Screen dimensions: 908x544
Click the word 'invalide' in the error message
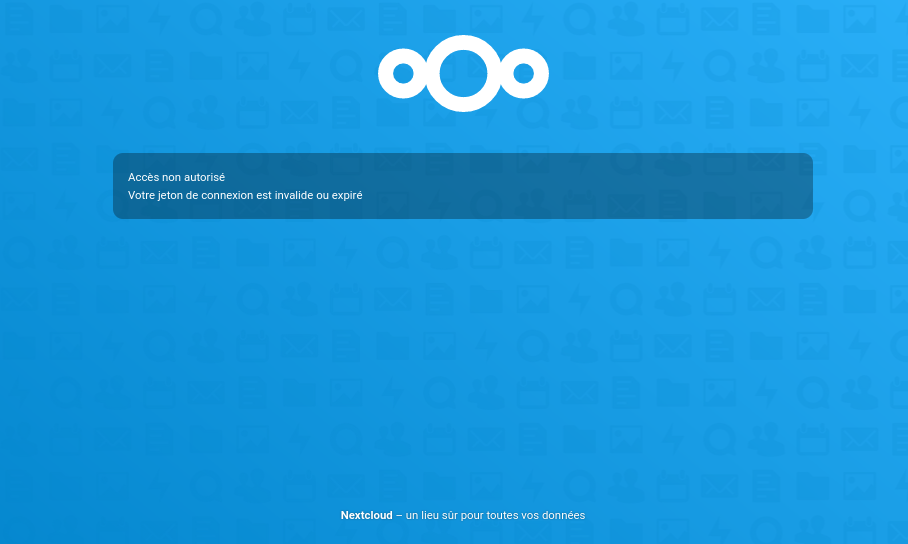295,195
